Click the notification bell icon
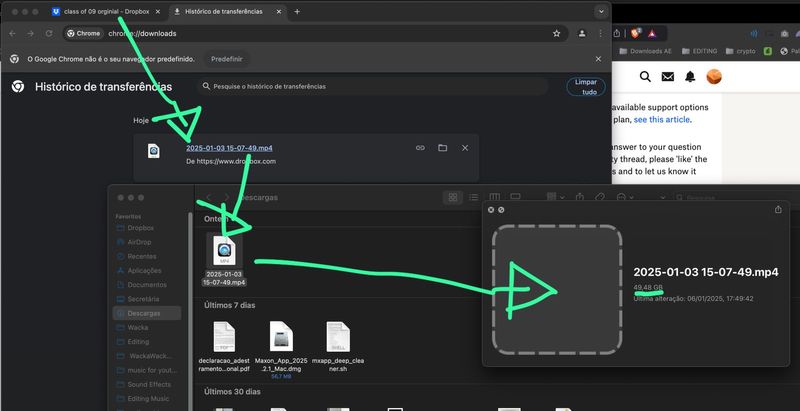This screenshot has height=411, width=800. 690,77
